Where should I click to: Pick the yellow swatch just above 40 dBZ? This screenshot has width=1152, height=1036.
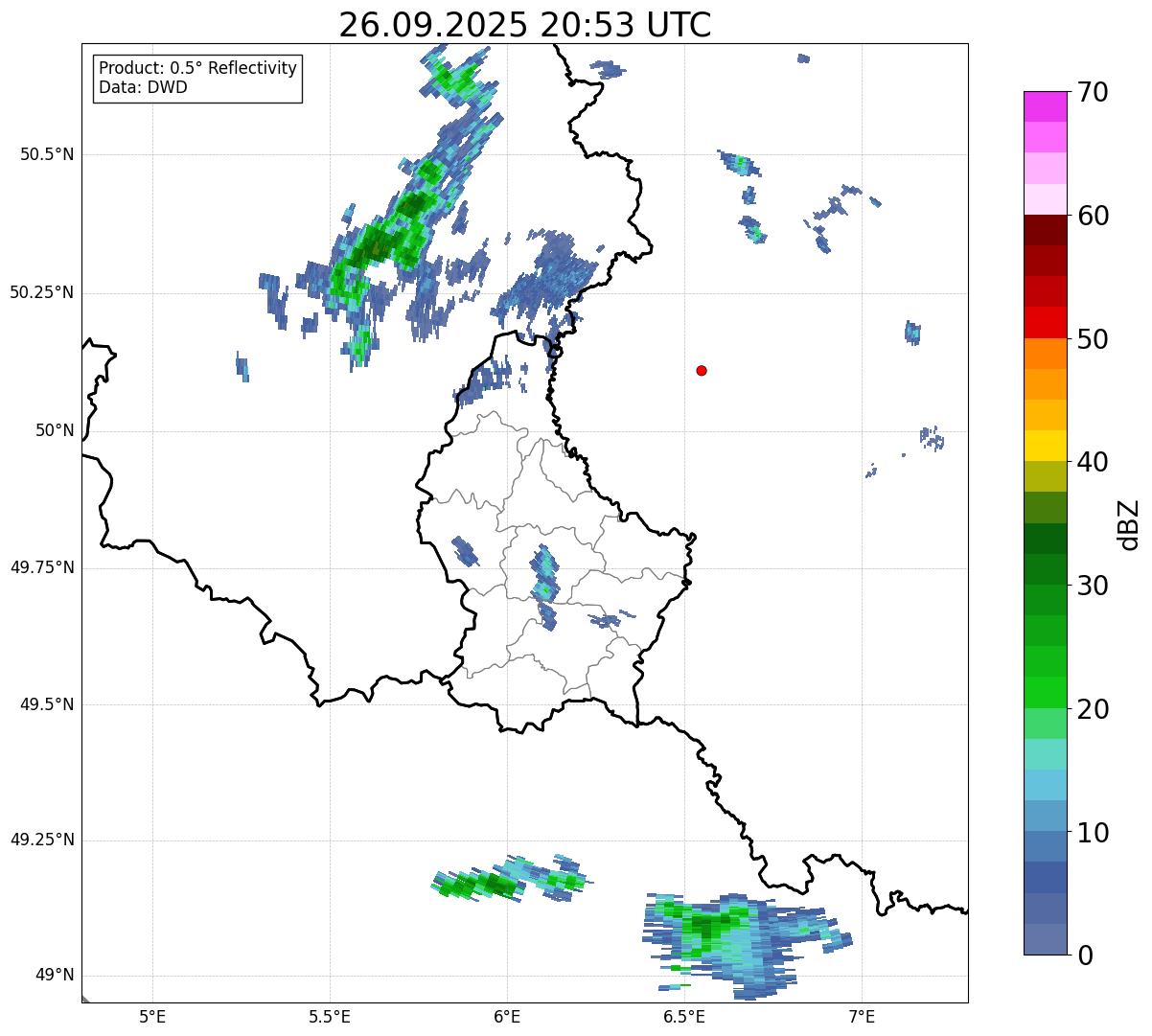tap(1046, 447)
